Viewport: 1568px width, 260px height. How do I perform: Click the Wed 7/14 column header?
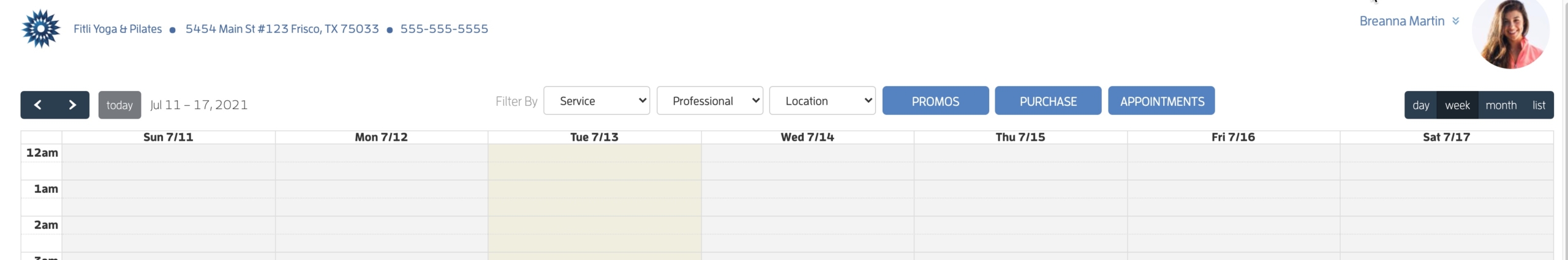[x=807, y=137]
